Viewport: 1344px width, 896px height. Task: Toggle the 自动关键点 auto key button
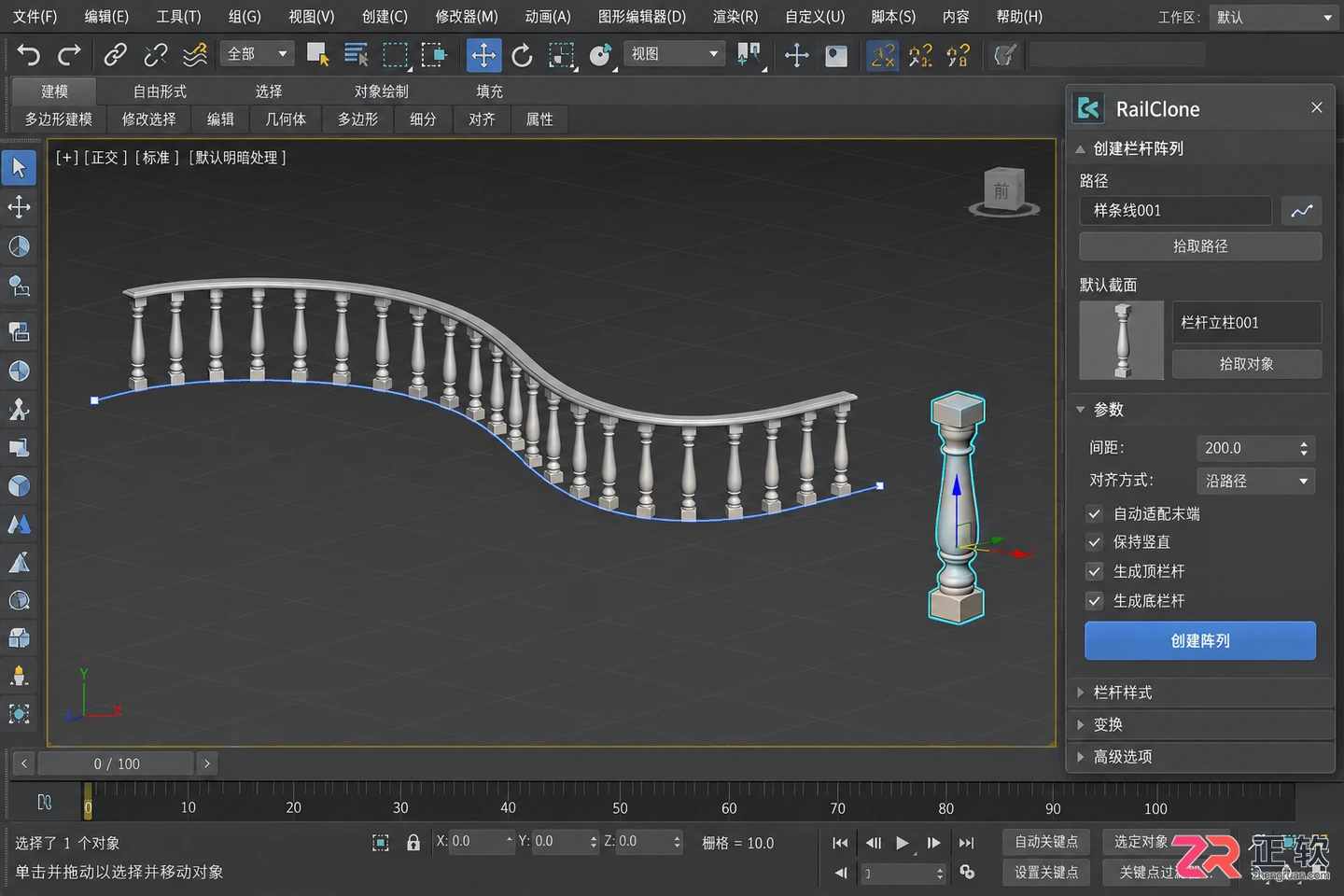coord(1046,842)
